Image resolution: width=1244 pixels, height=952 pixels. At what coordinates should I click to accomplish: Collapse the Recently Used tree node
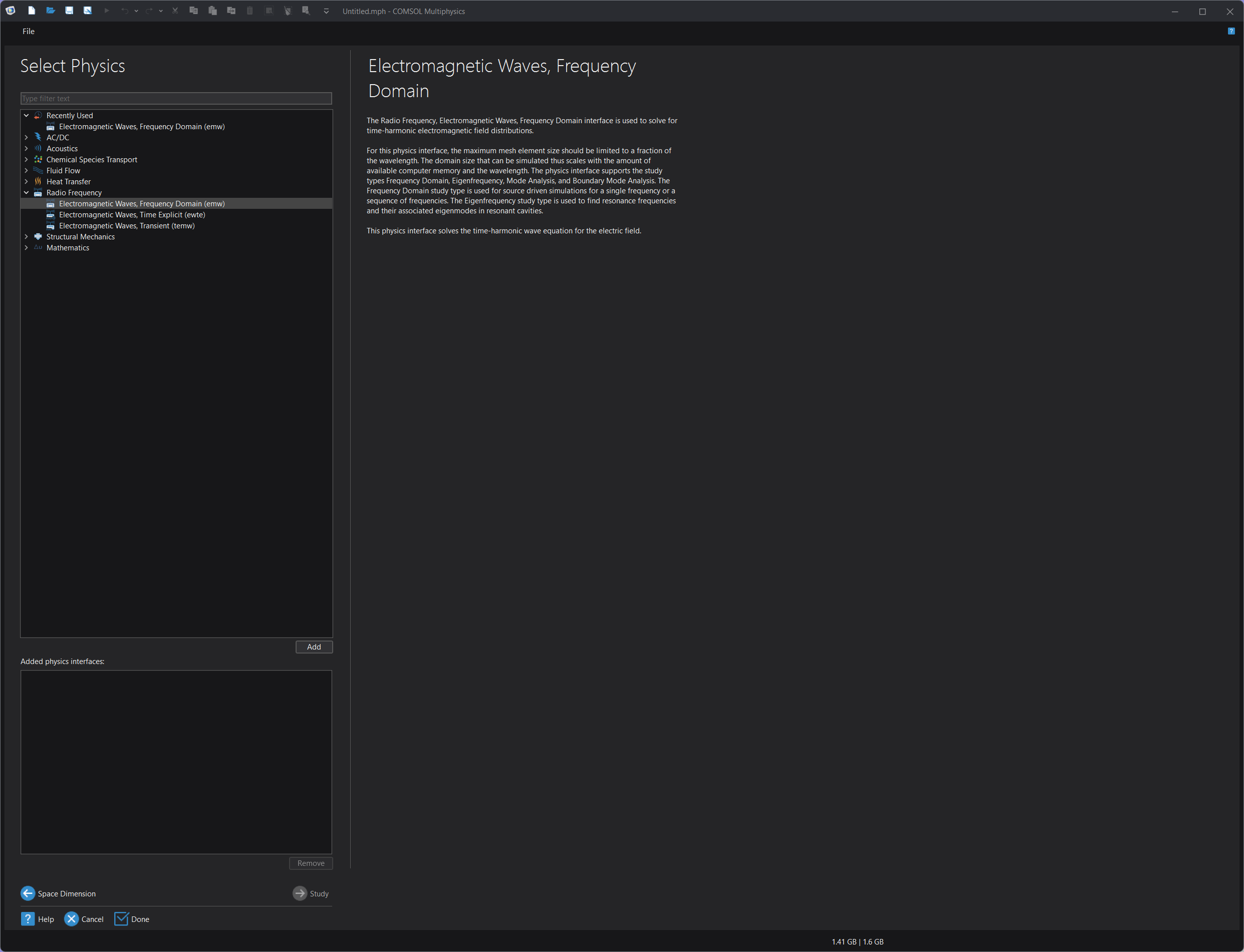coord(26,115)
